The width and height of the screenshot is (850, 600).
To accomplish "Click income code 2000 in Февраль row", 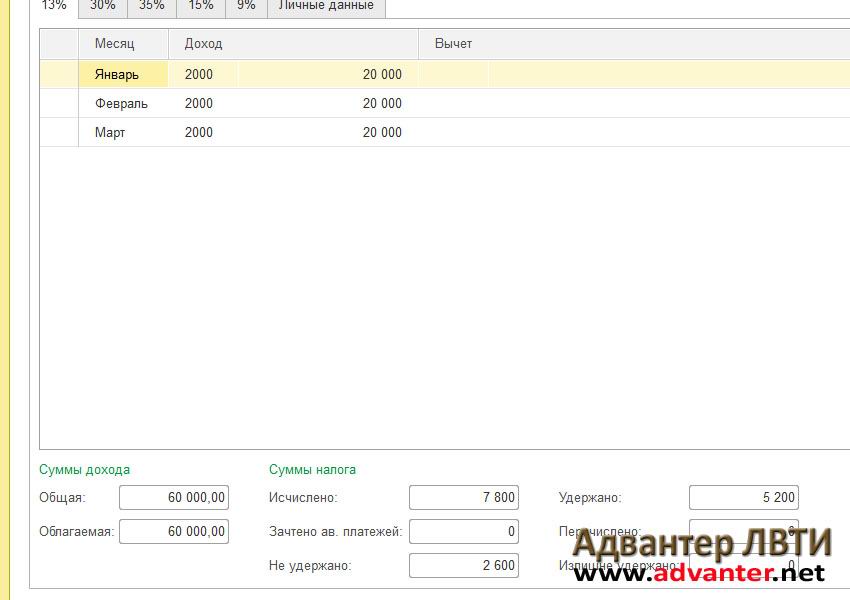I will click(x=203, y=104).
